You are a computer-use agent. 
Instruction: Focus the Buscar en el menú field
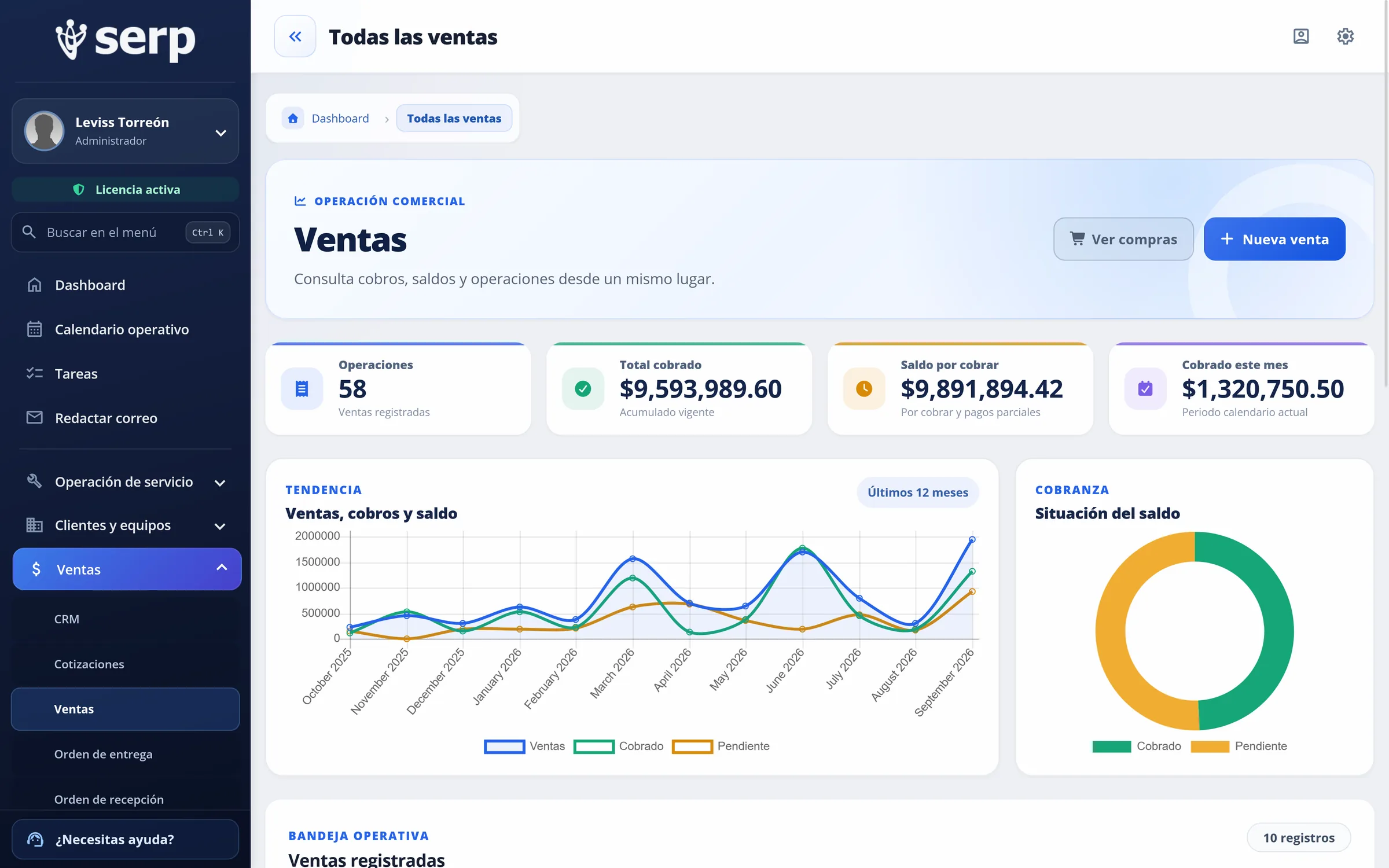tap(125, 232)
